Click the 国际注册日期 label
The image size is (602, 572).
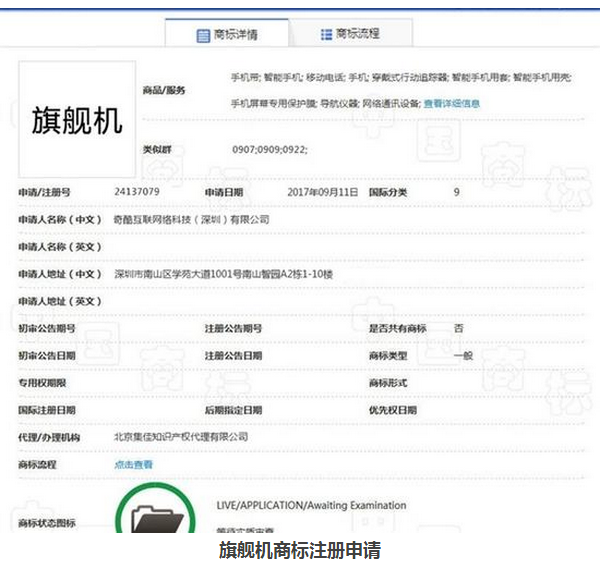(47, 410)
